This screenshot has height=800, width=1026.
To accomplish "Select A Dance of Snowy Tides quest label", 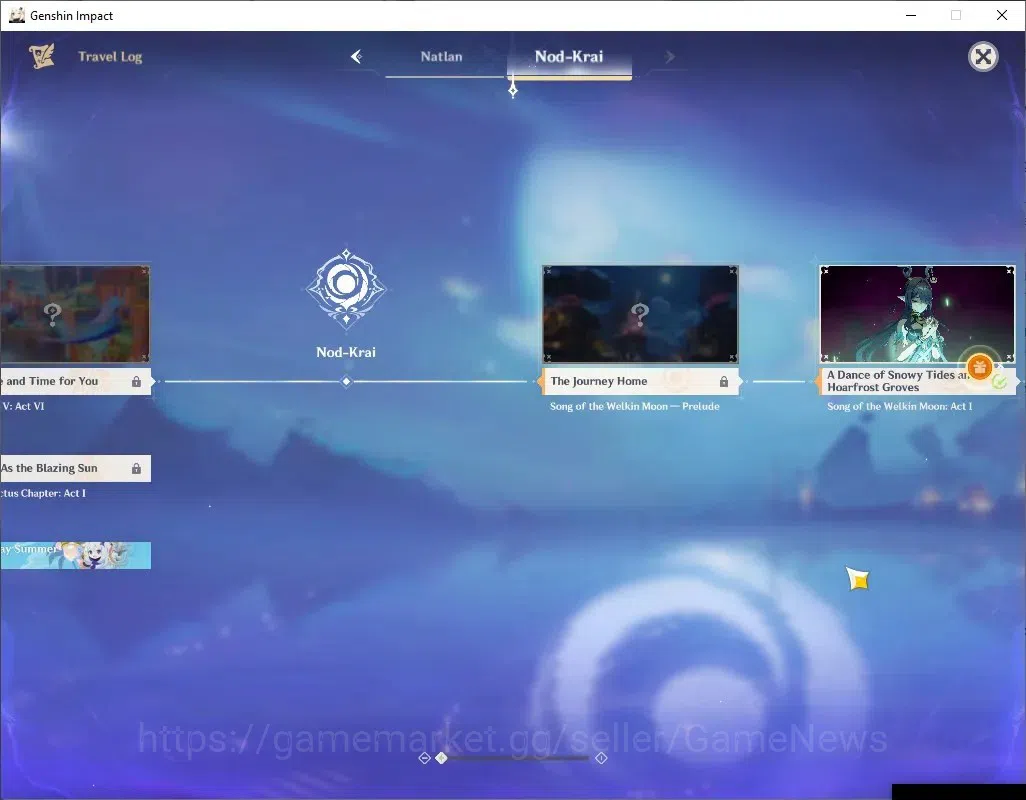I will pos(916,381).
